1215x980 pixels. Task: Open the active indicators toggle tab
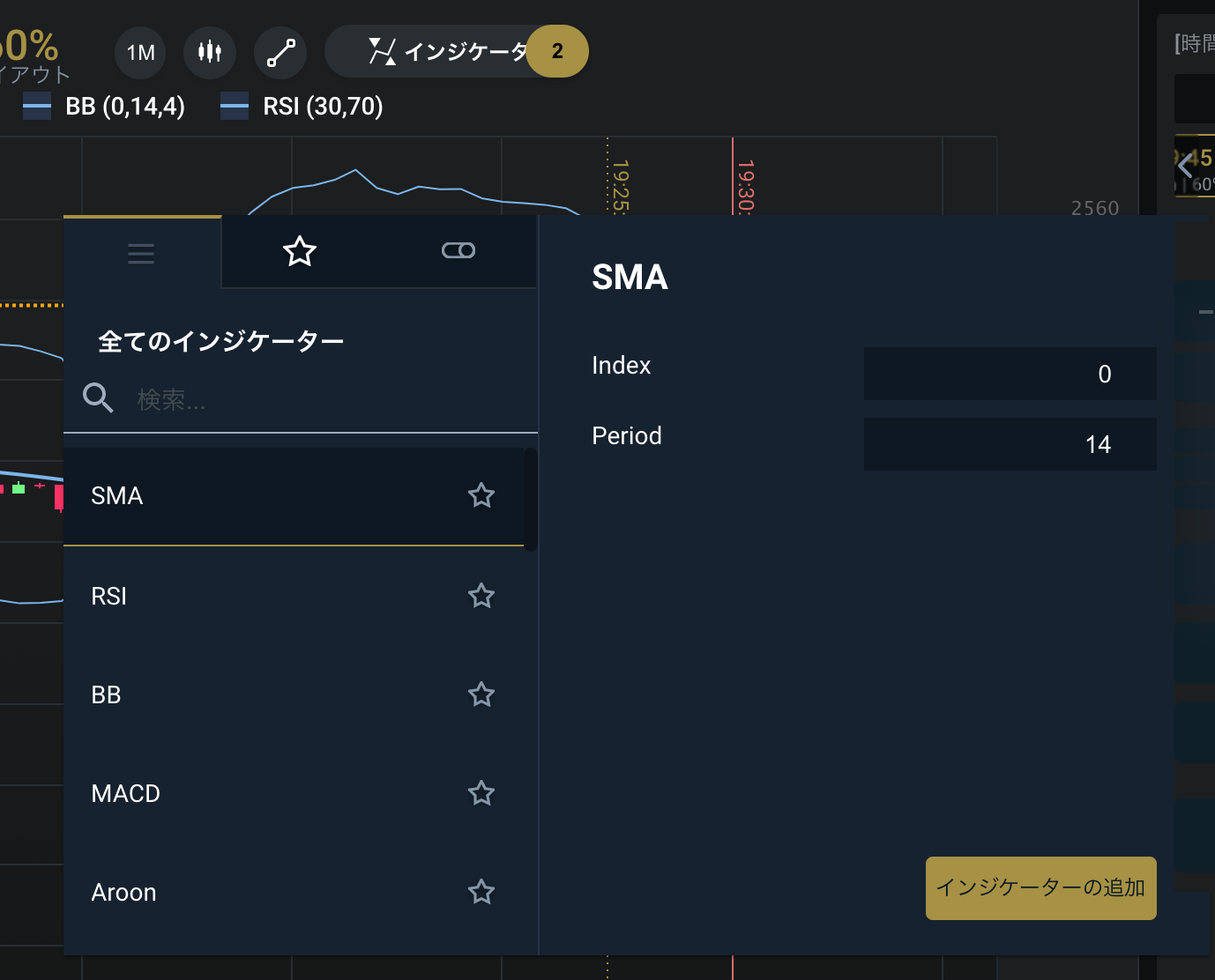[458, 251]
